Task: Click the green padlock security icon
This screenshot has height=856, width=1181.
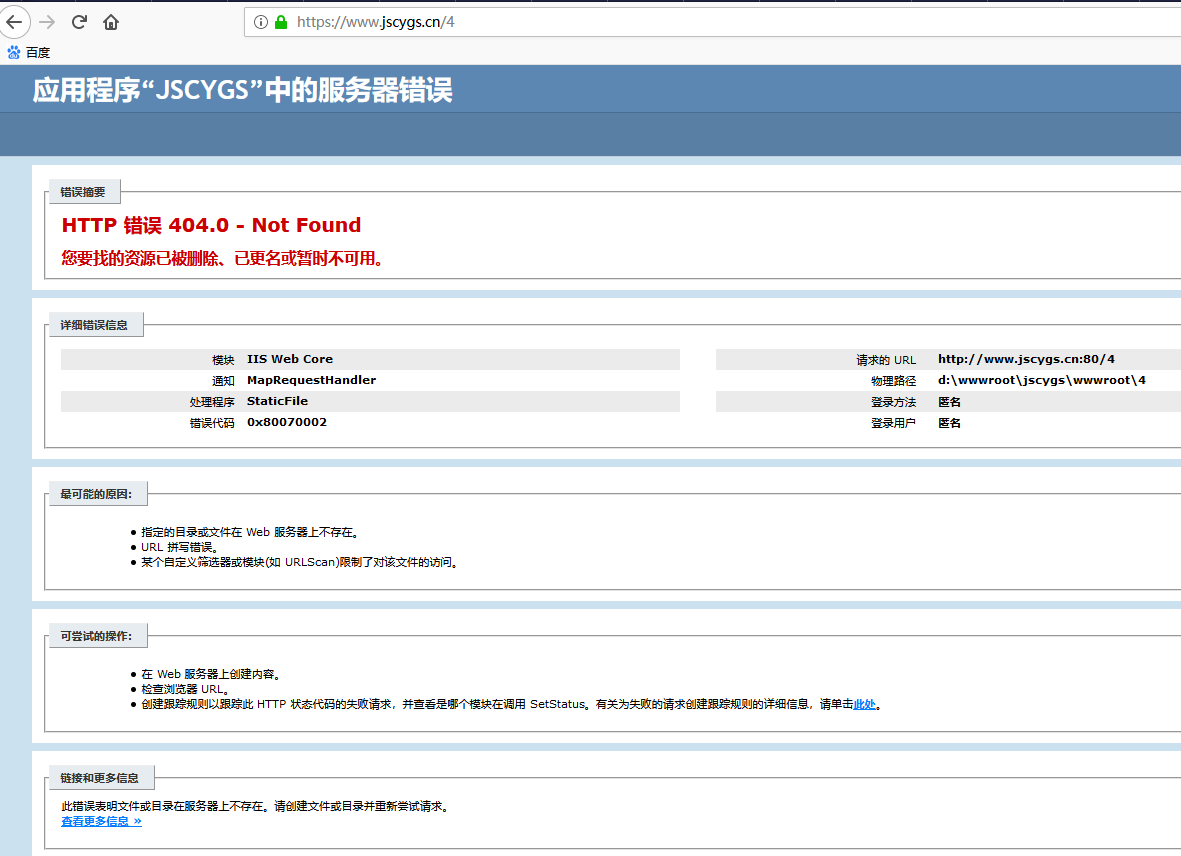Action: (x=281, y=22)
